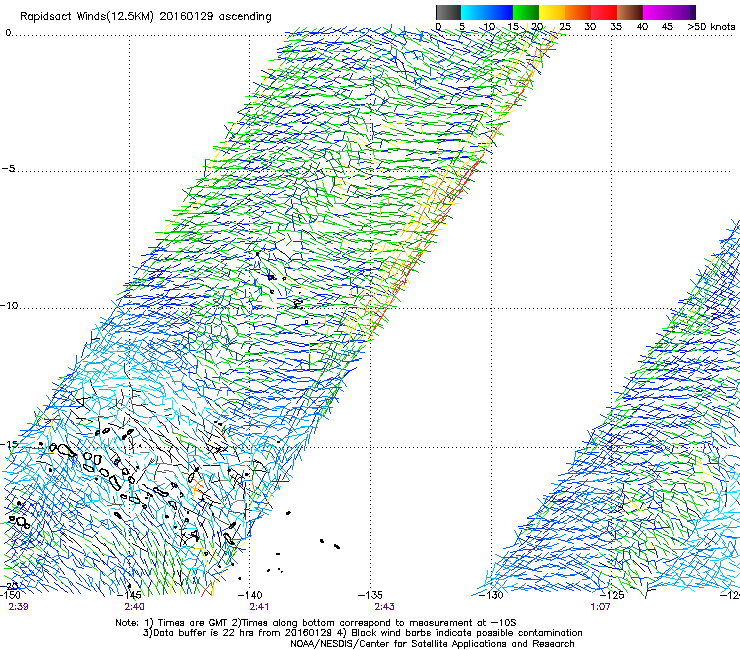This screenshot has width=740, height=650.
Task: Click the '-125' longitude axis label
Action: point(612,595)
